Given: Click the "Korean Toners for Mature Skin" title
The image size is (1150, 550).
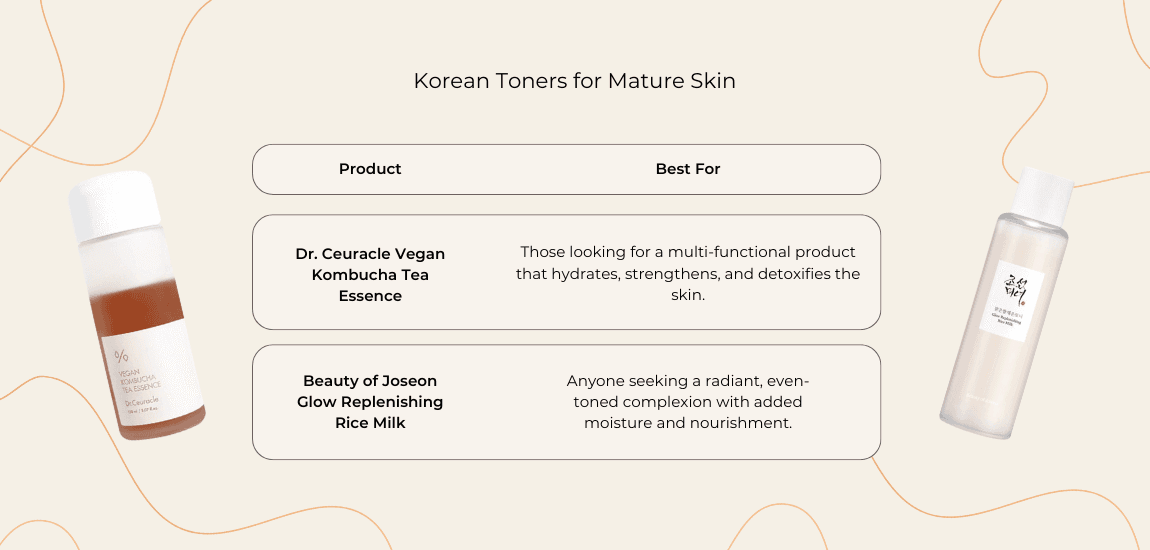Looking at the screenshot, I should (574, 81).
